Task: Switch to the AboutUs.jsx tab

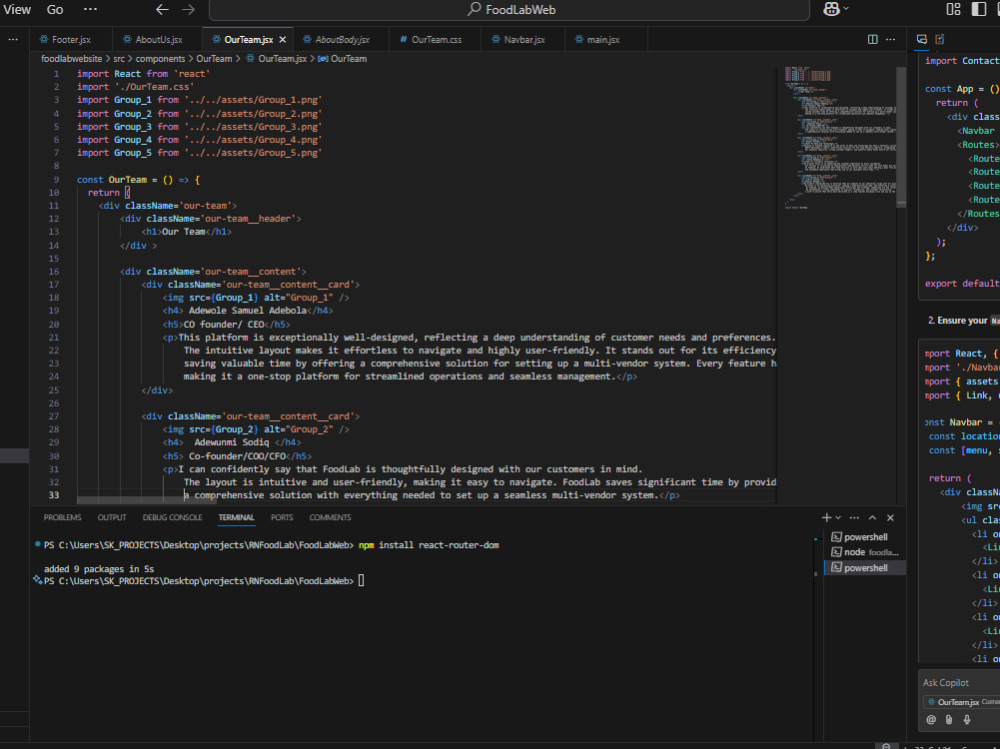Action: coord(158,40)
